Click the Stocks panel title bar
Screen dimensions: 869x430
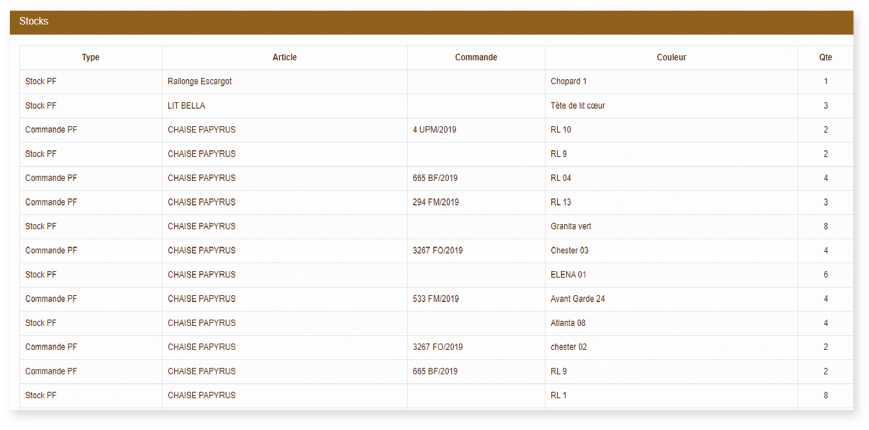tap(432, 22)
